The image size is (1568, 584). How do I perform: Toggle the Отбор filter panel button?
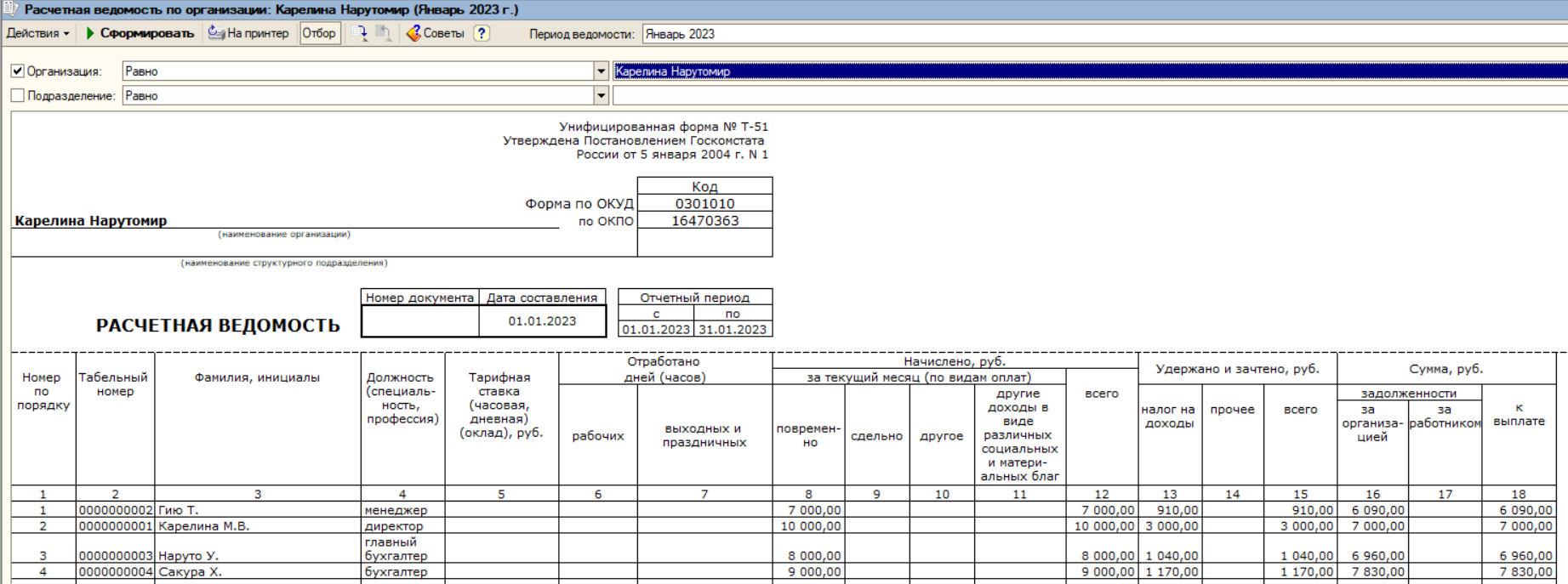coord(319,33)
